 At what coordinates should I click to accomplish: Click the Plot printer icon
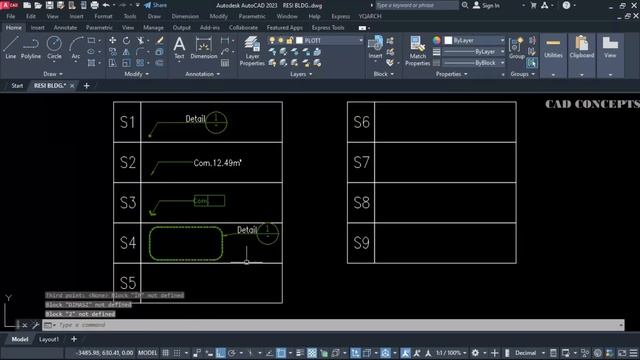click(94, 5)
